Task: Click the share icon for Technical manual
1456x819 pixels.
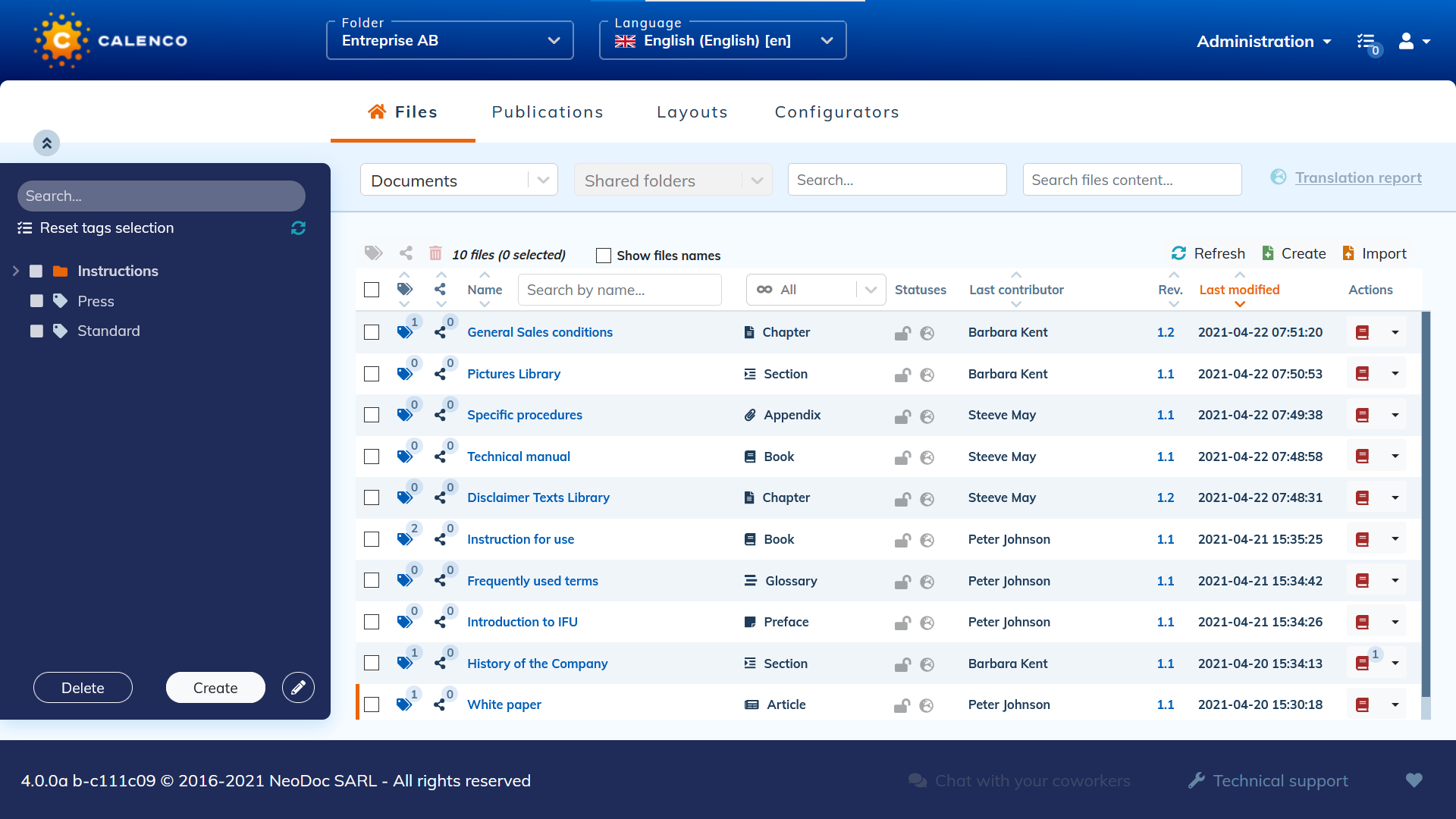Action: pyautogui.click(x=440, y=457)
